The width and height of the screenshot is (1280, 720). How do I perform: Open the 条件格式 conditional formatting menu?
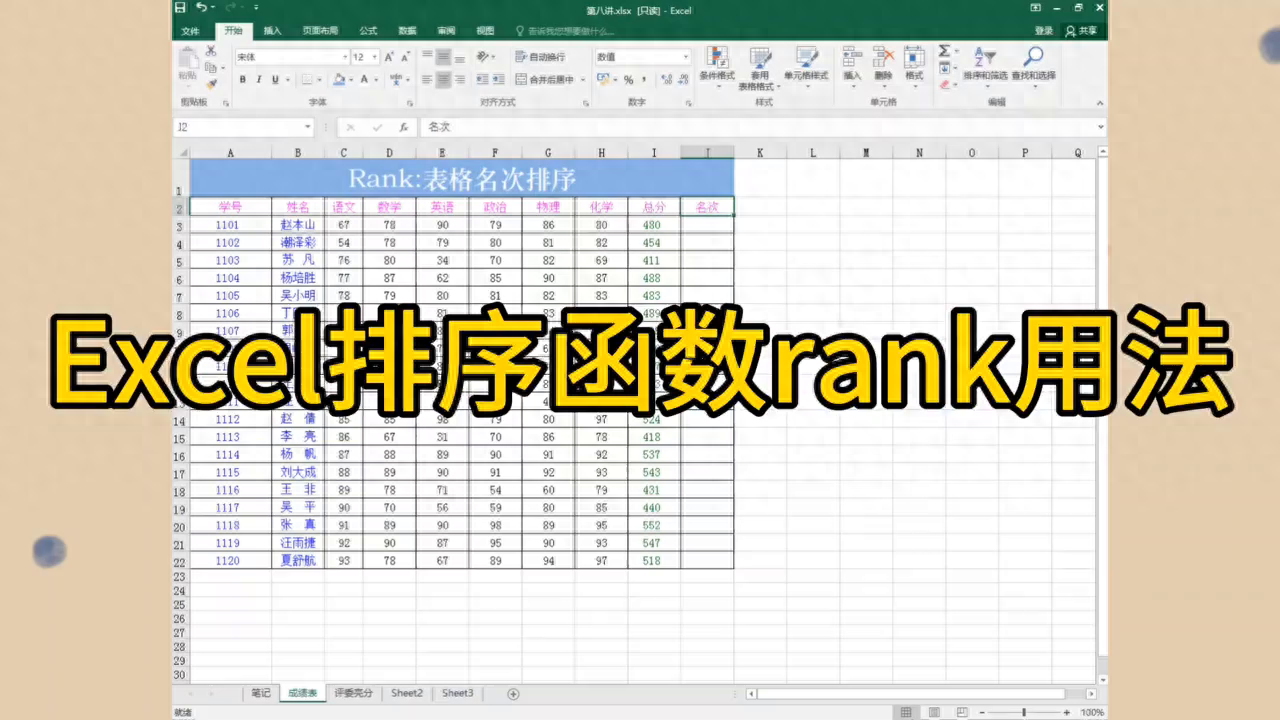pyautogui.click(x=716, y=66)
